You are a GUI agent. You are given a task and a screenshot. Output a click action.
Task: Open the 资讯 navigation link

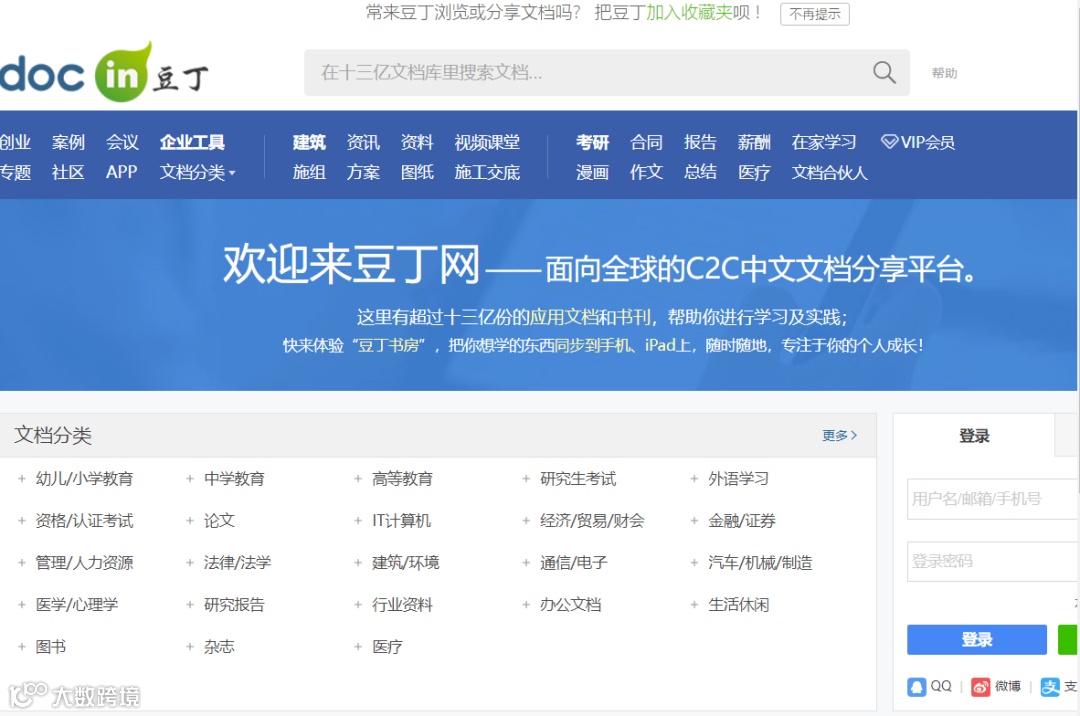coord(363,143)
